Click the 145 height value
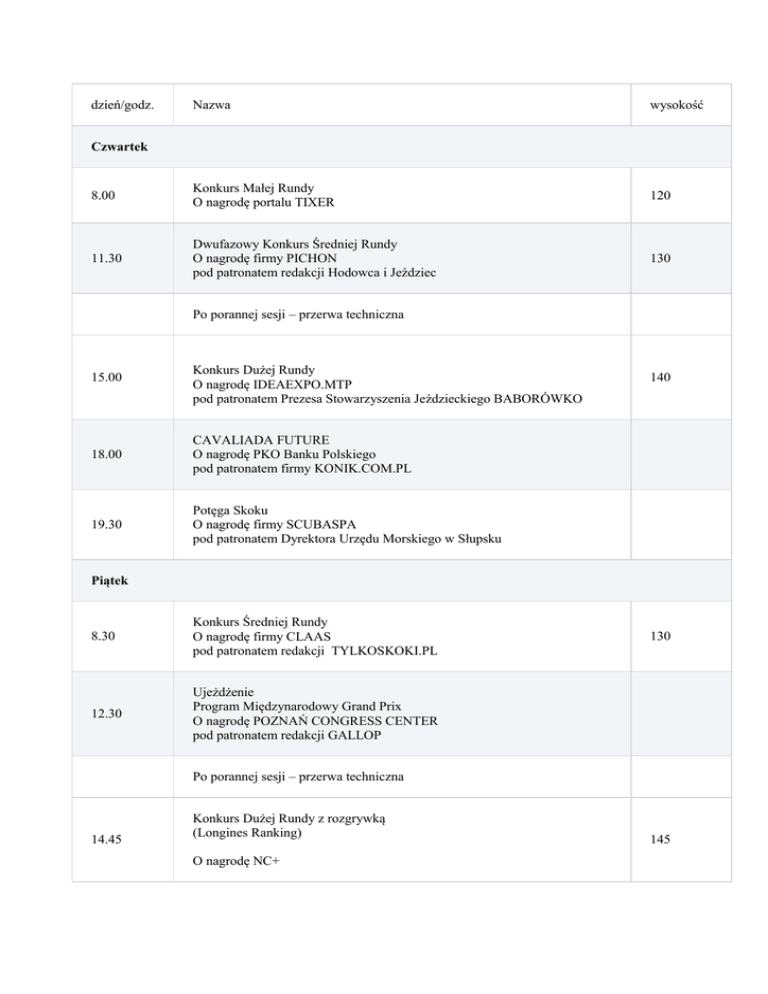Screen dimensions: 768x994 tap(661, 841)
